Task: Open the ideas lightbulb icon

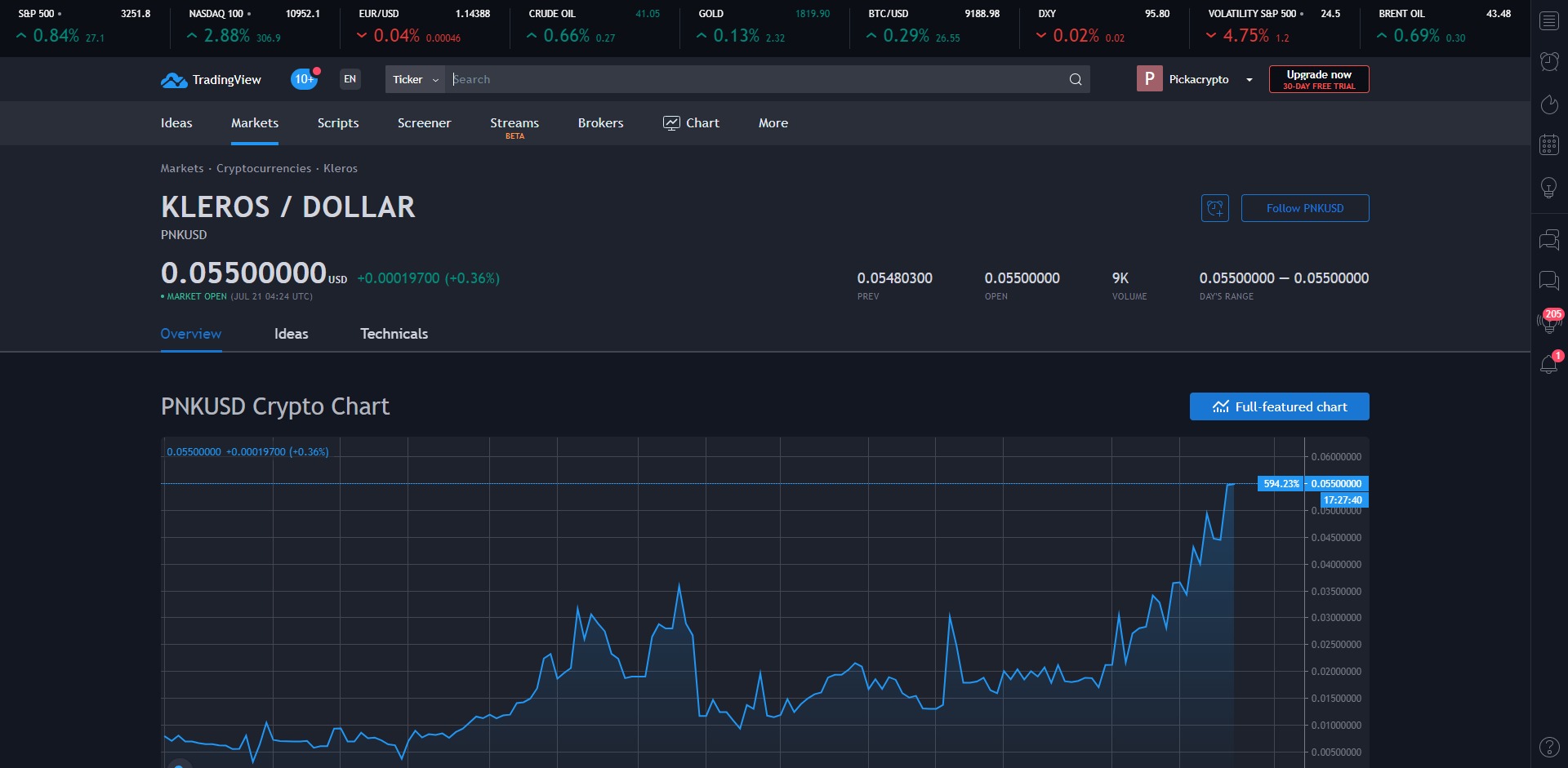Action: coord(1549,188)
